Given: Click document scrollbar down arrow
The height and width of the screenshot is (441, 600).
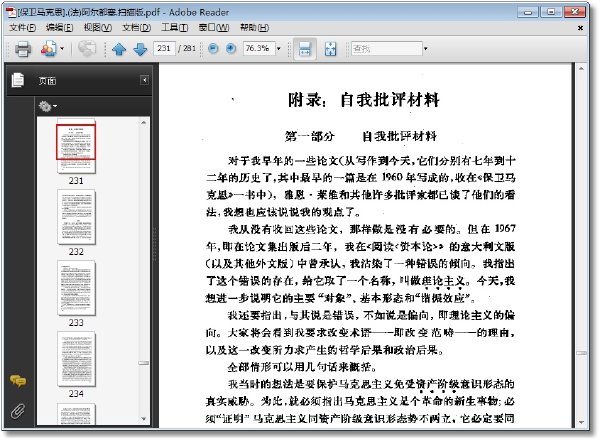Looking at the screenshot, I should click(x=581, y=422).
